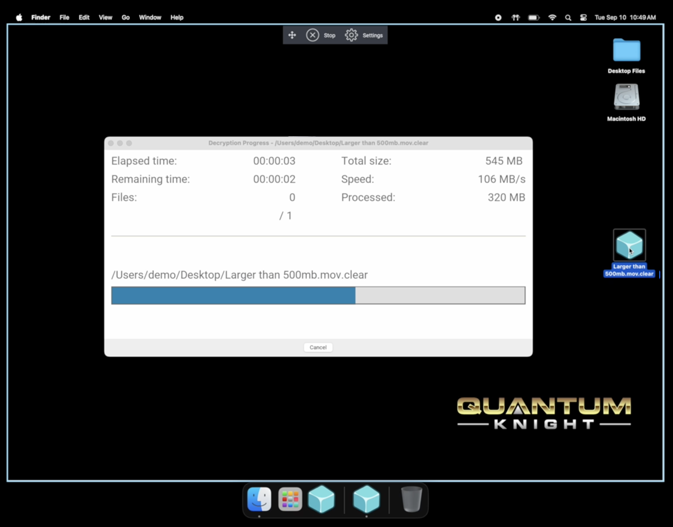
Task: Open Finder from the dock
Action: pyautogui.click(x=259, y=499)
